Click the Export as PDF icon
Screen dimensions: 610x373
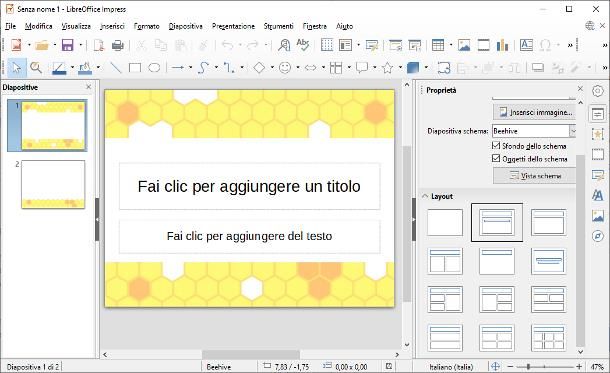(x=99, y=45)
